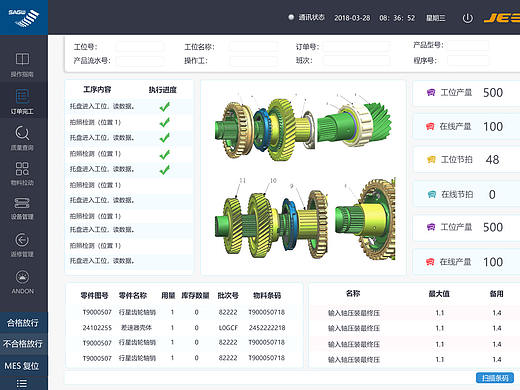This screenshot has height=390, width=520.
Task: Click the JEE logo in header
Action: click(502, 18)
